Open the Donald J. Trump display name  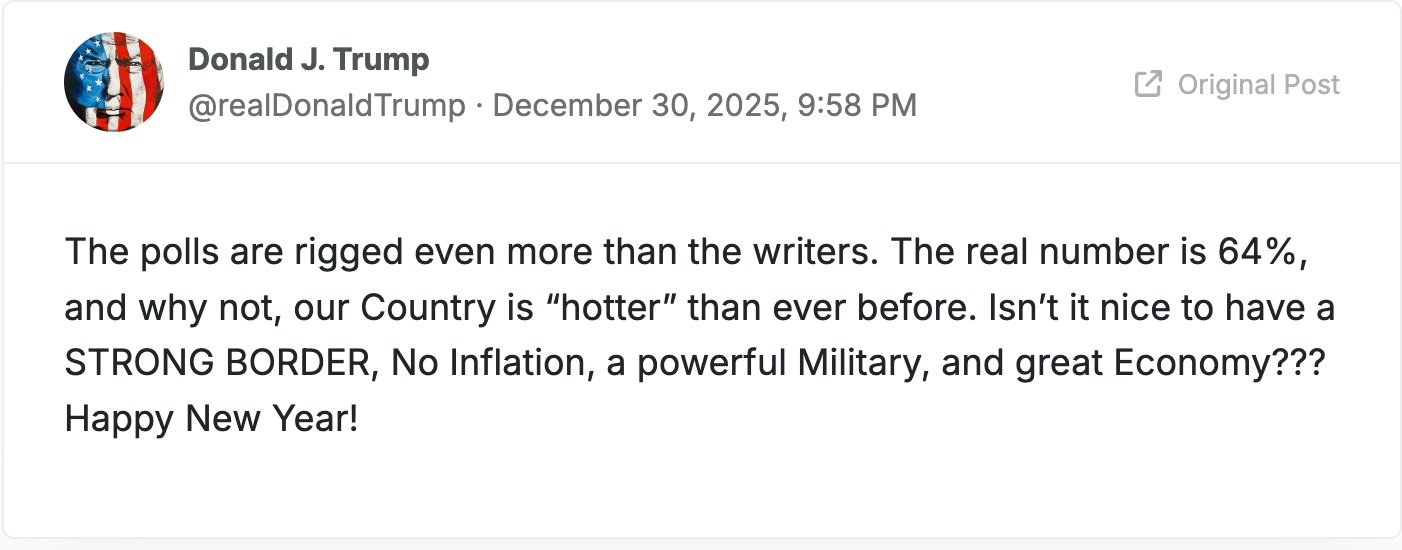[309, 59]
